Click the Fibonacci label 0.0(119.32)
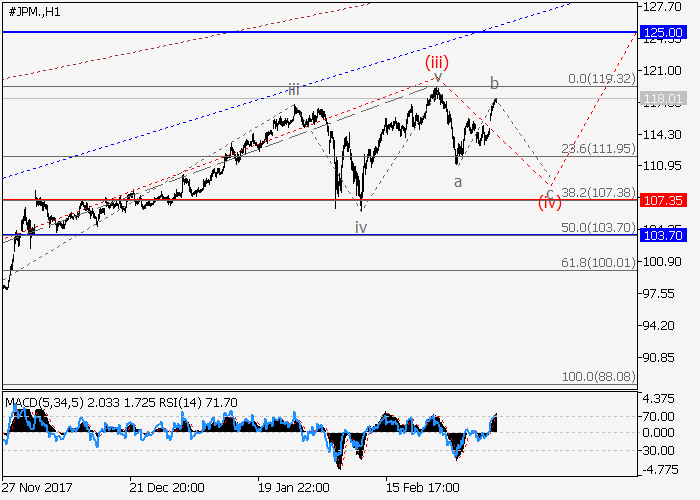This screenshot has height=500, width=700. tap(602, 79)
